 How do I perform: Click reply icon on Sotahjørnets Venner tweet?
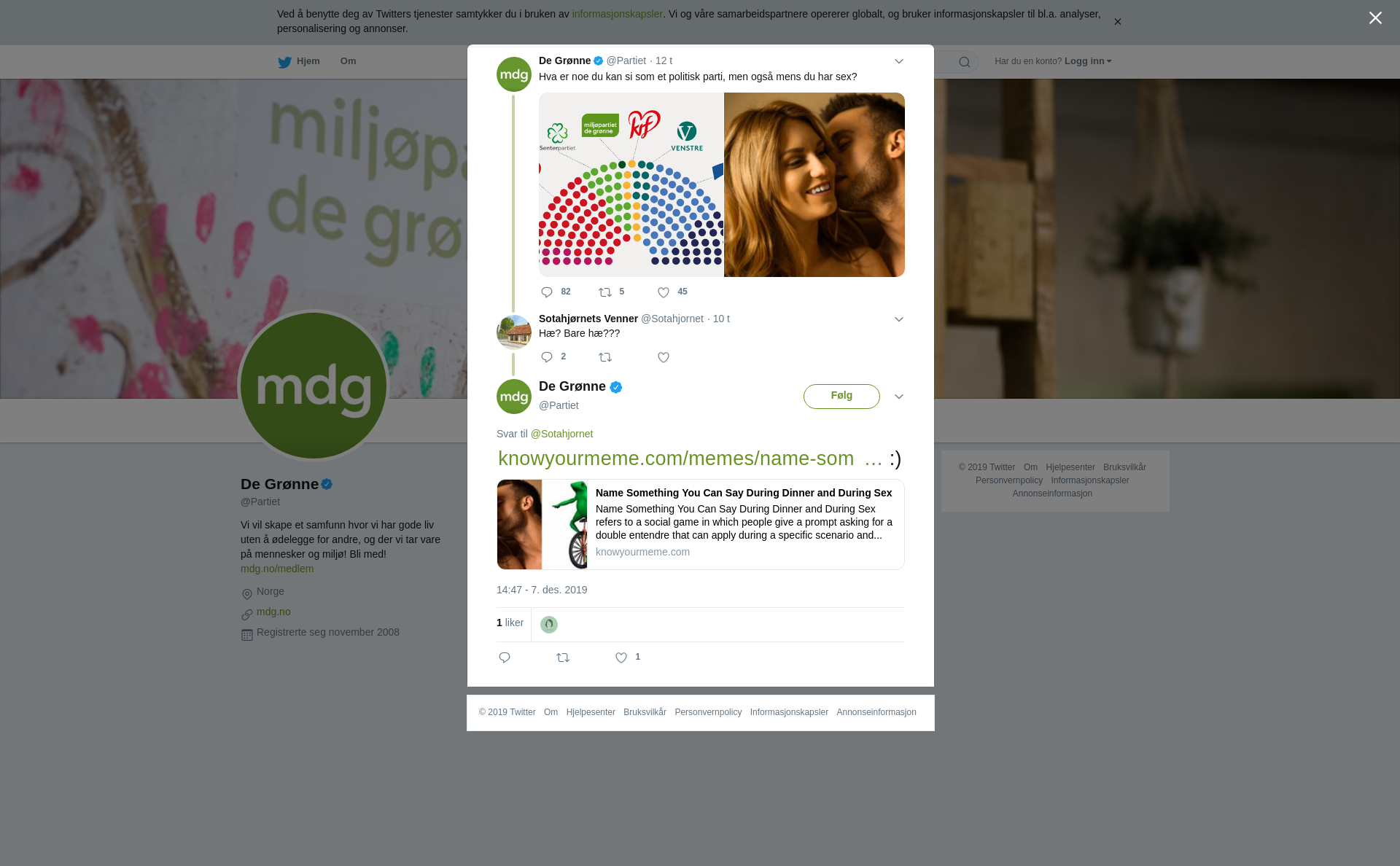tap(547, 357)
